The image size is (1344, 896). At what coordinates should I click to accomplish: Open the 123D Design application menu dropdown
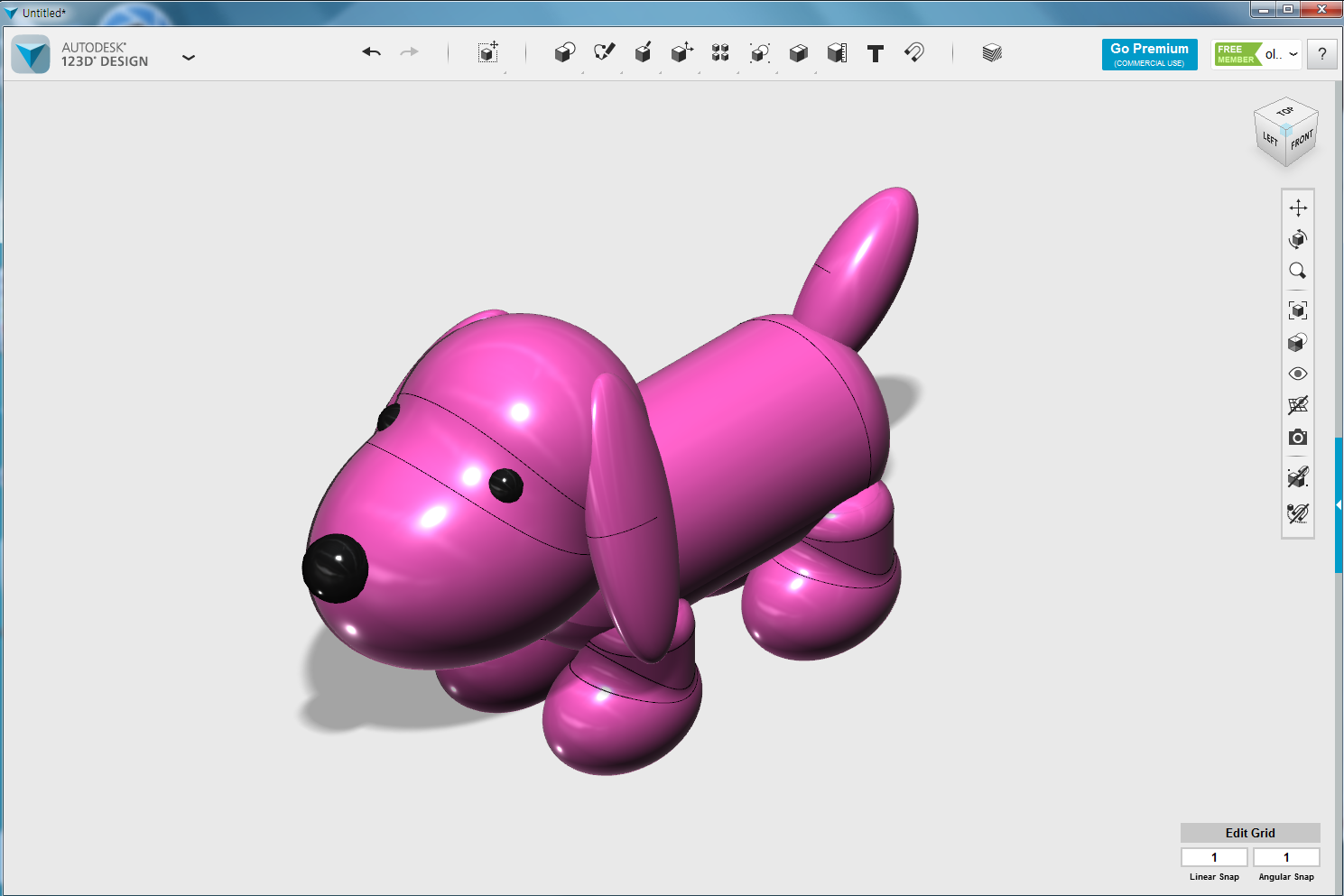pyautogui.click(x=189, y=57)
